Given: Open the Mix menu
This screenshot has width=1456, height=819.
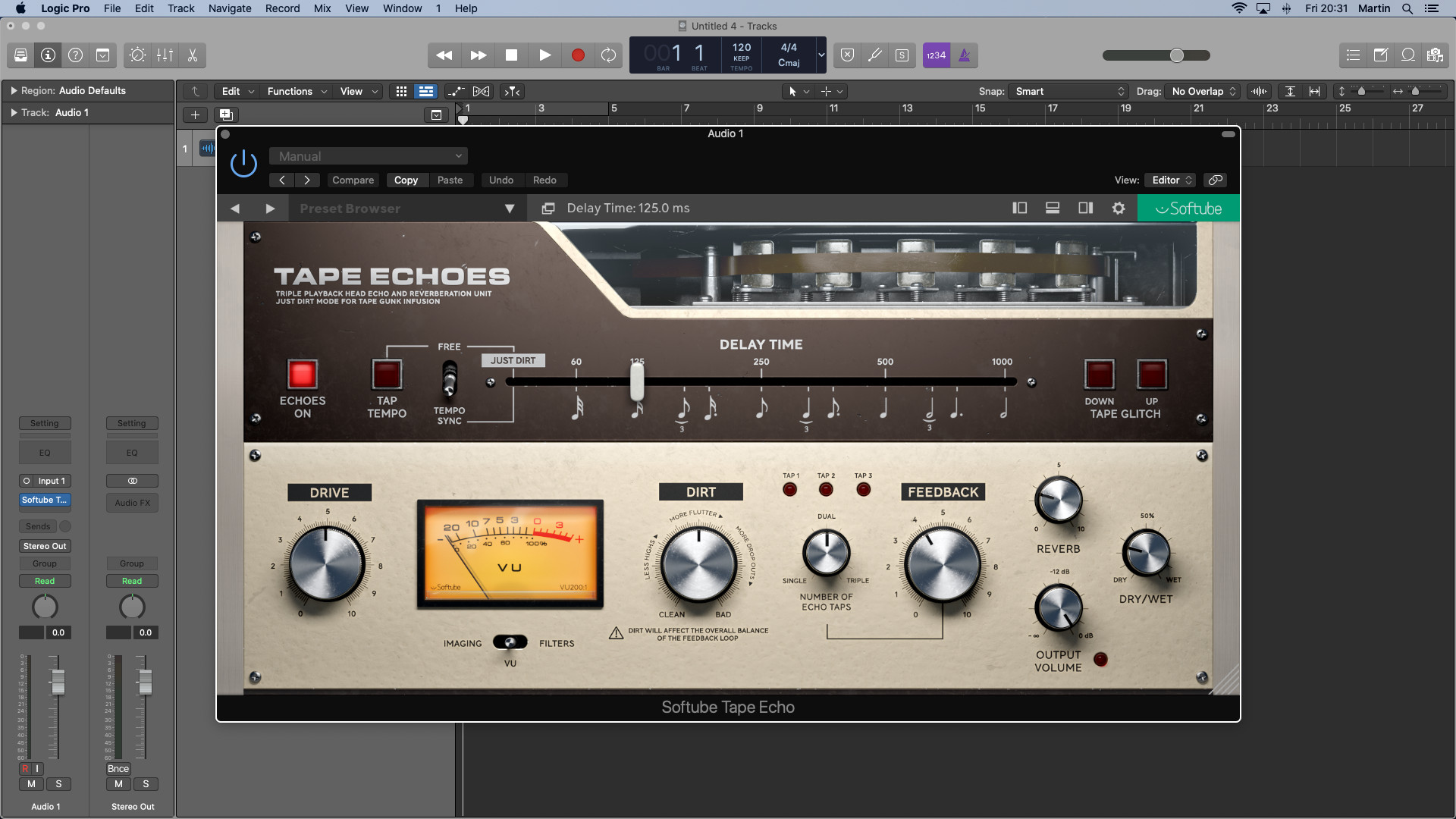Looking at the screenshot, I should pos(322,8).
